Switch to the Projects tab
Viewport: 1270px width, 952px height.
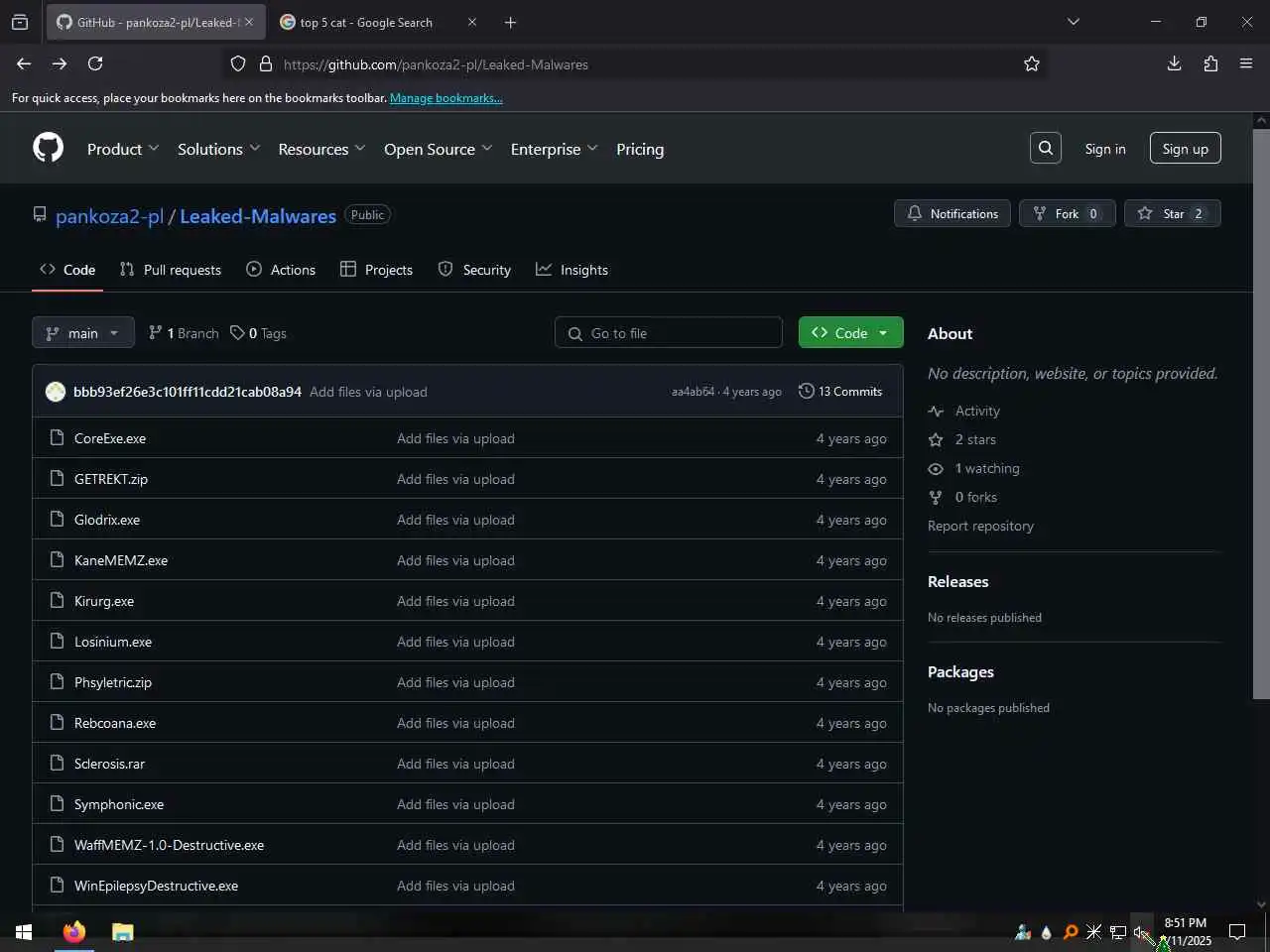pos(376,270)
